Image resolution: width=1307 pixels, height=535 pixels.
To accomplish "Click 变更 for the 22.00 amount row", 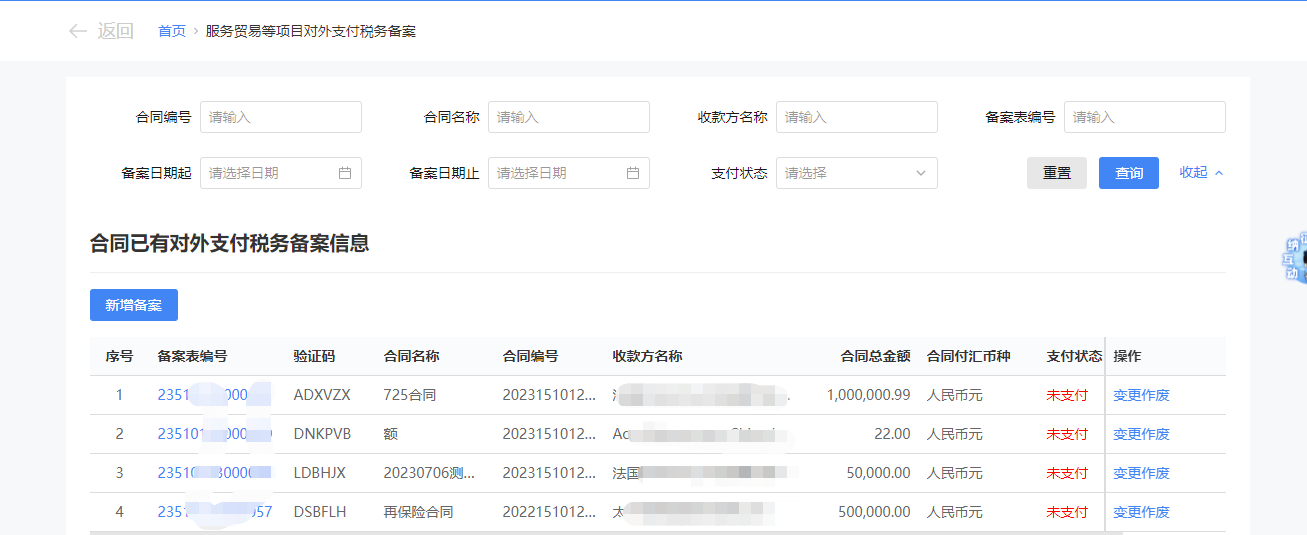I will [1127, 434].
